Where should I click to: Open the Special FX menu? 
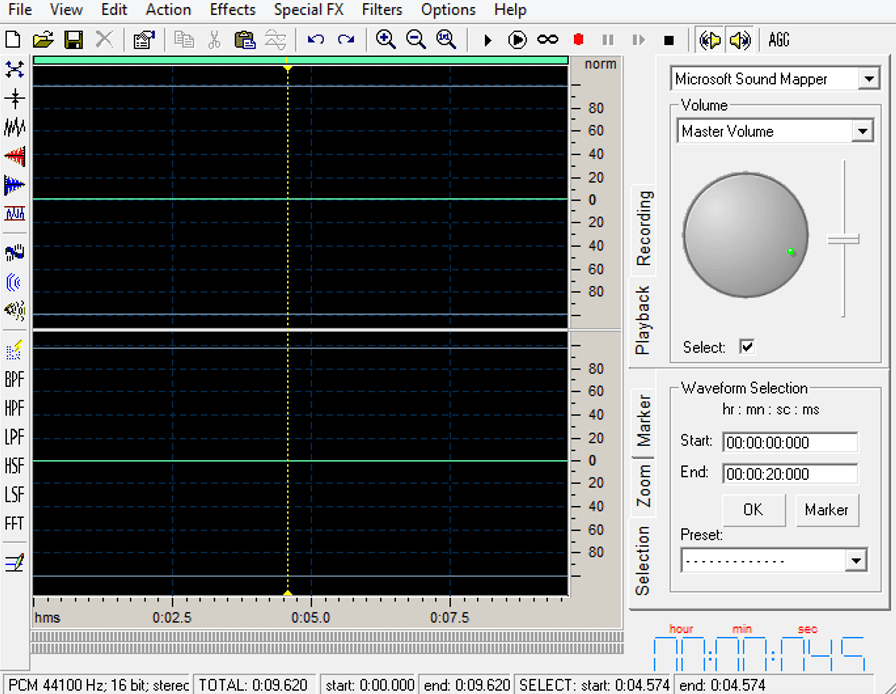[308, 10]
